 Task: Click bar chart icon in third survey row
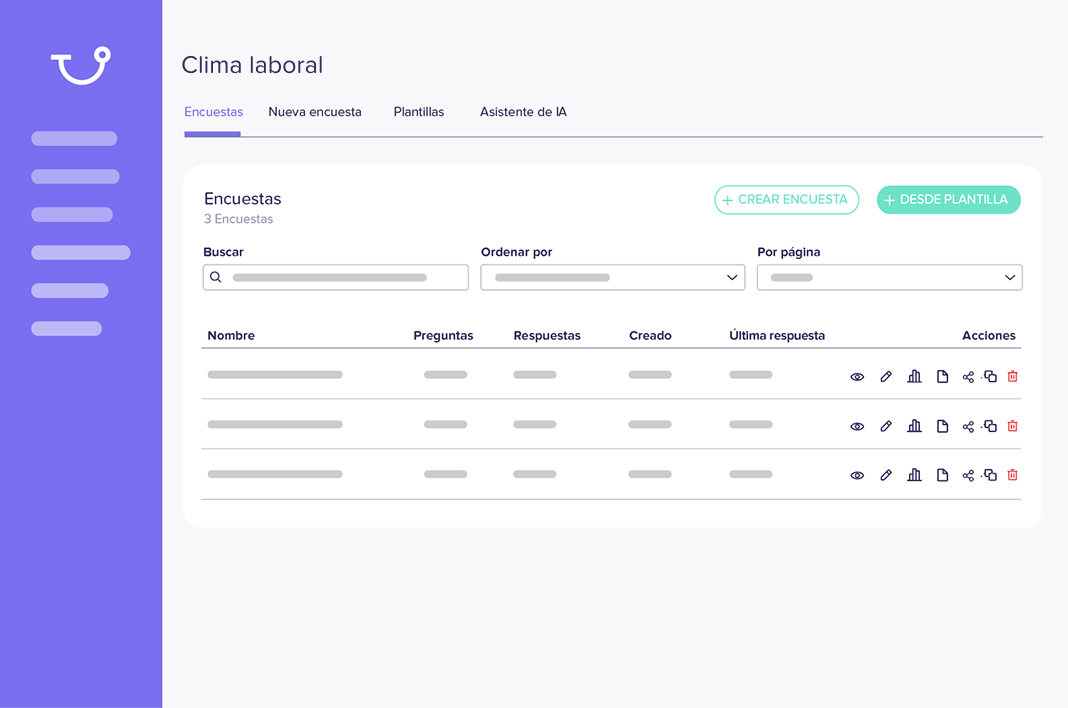(914, 475)
